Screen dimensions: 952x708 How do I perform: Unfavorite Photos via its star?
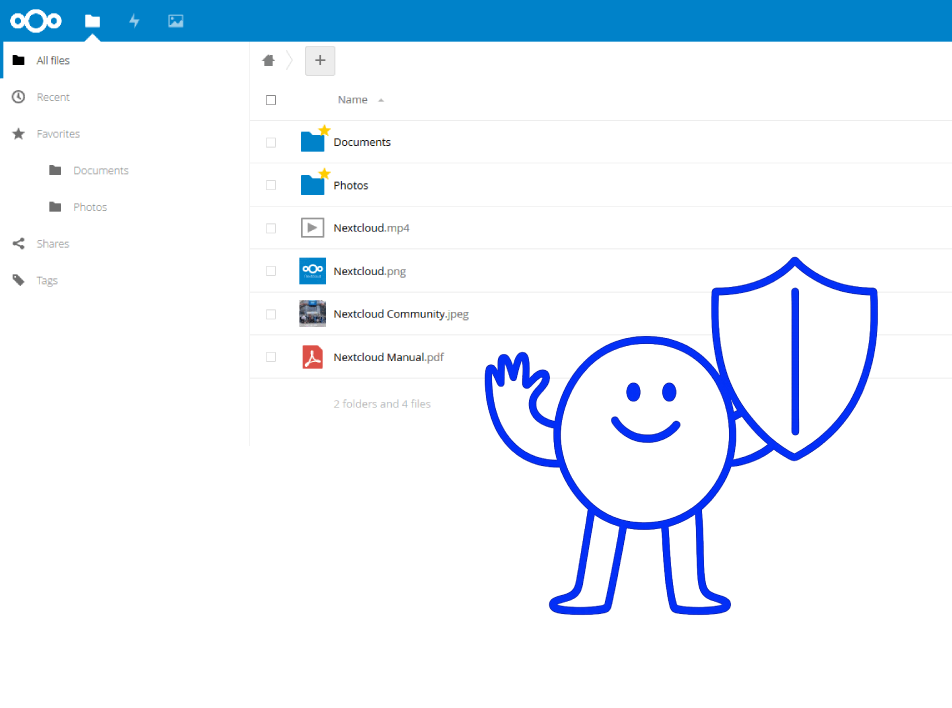pos(324,174)
